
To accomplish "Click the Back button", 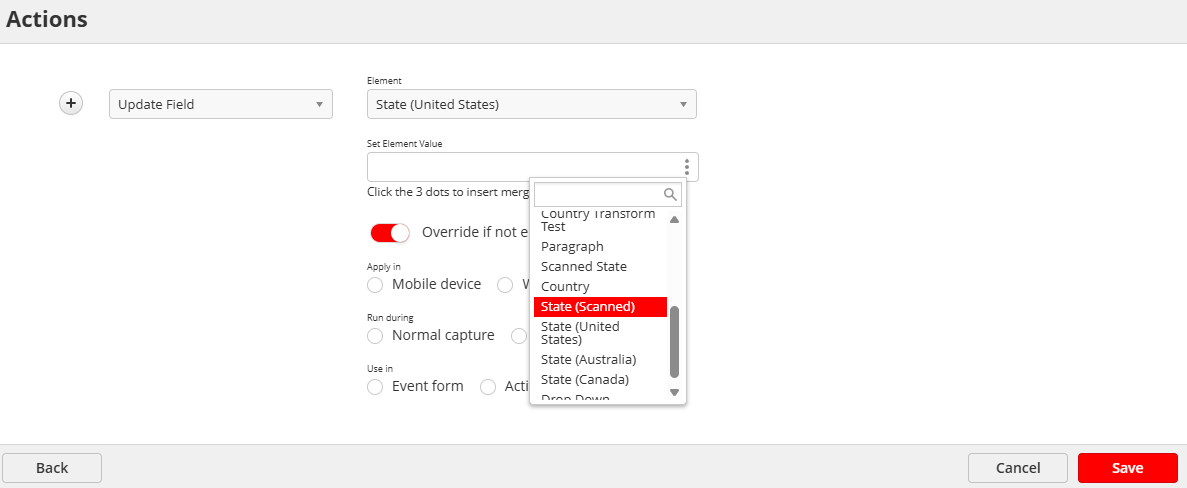I will point(52,468).
